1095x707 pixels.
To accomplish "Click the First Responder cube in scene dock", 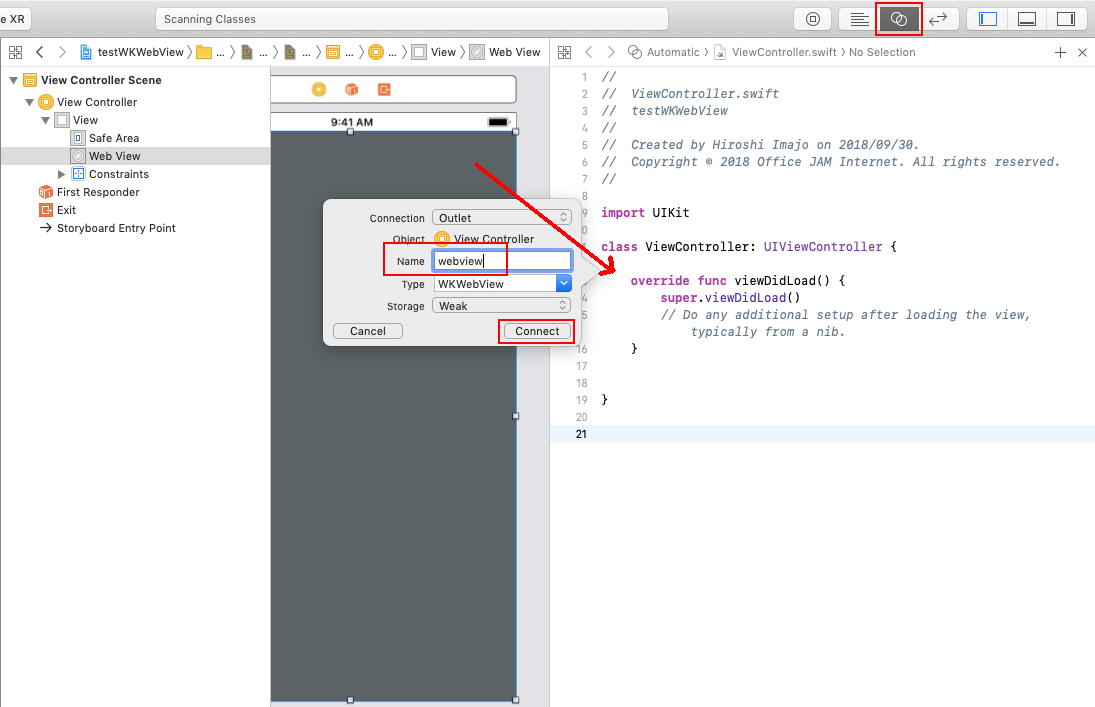I will click(x=351, y=90).
